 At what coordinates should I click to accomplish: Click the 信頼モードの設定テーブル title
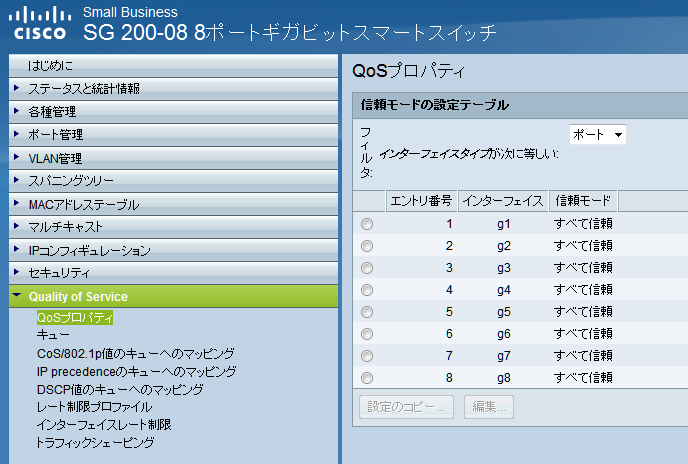[x=434, y=105]
